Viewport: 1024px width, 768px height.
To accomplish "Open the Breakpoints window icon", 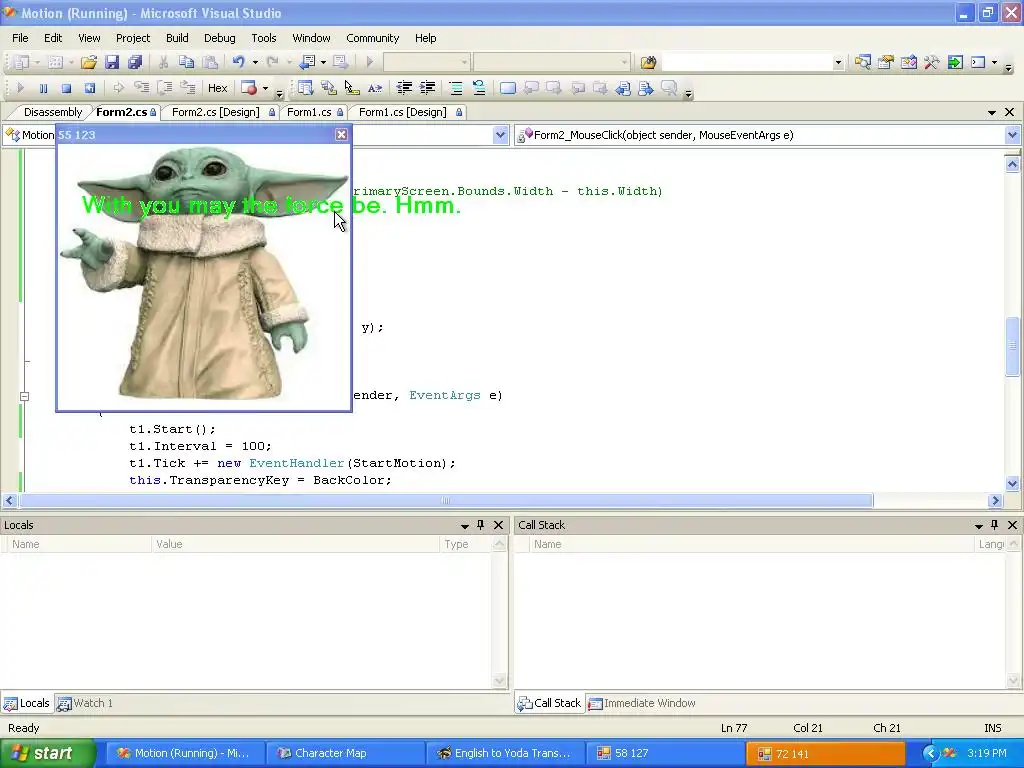I will click(x=249, y=88).
